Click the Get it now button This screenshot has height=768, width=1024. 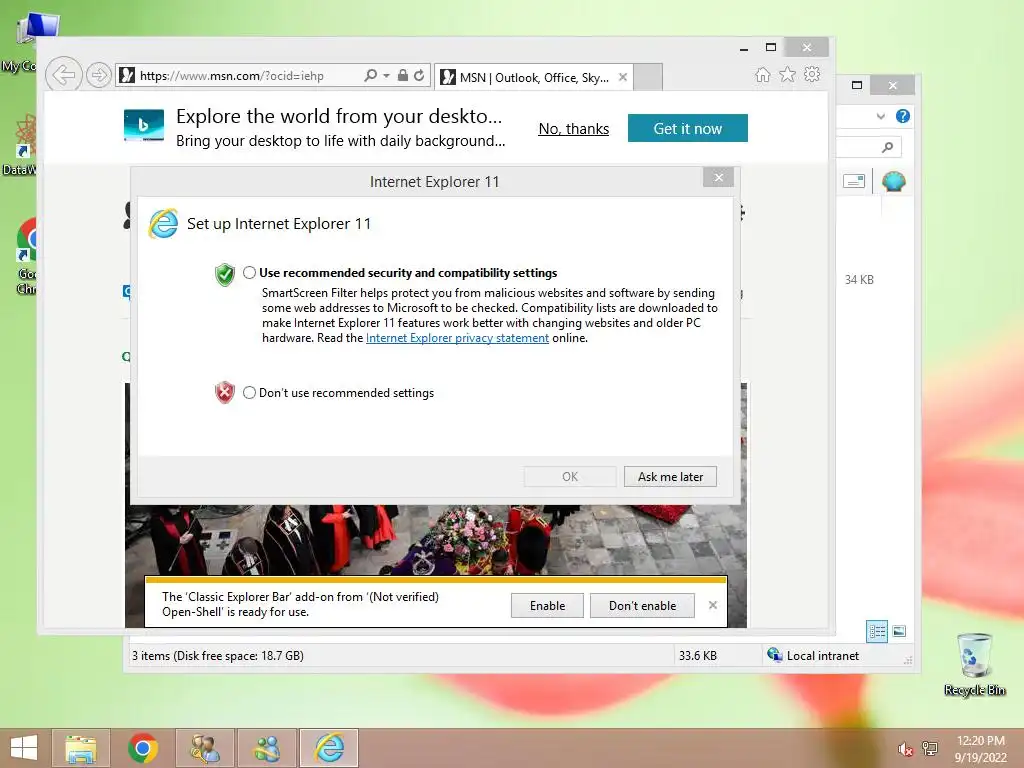point(688,129)
